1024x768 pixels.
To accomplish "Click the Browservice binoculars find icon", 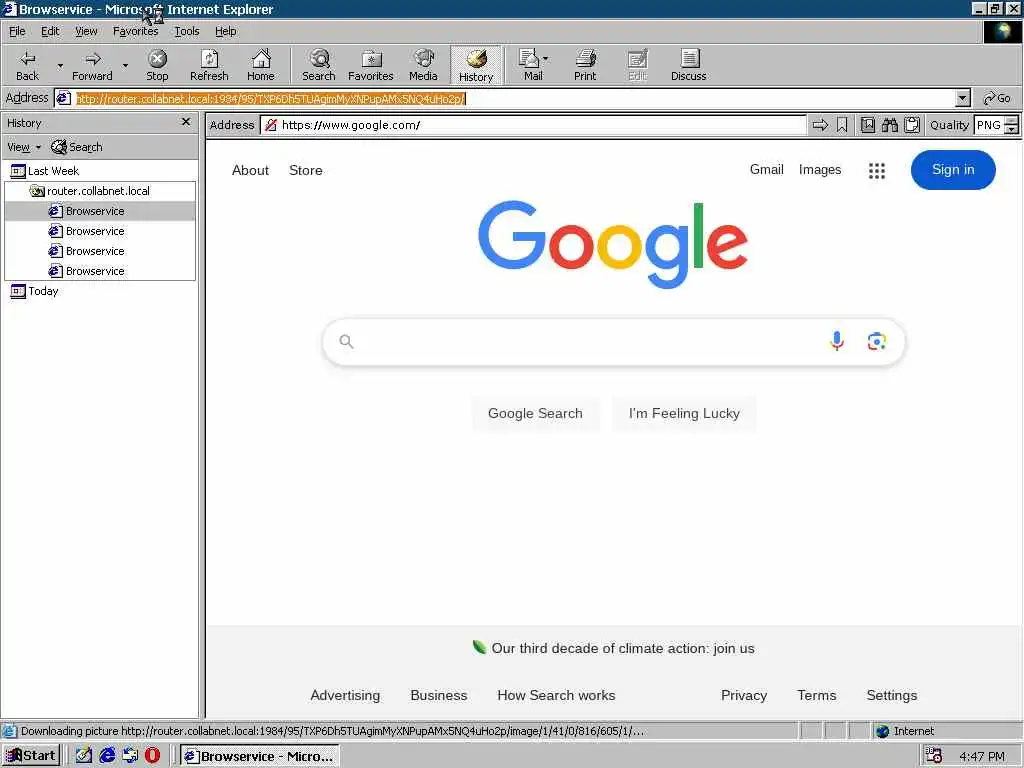I will click(889, 125).
